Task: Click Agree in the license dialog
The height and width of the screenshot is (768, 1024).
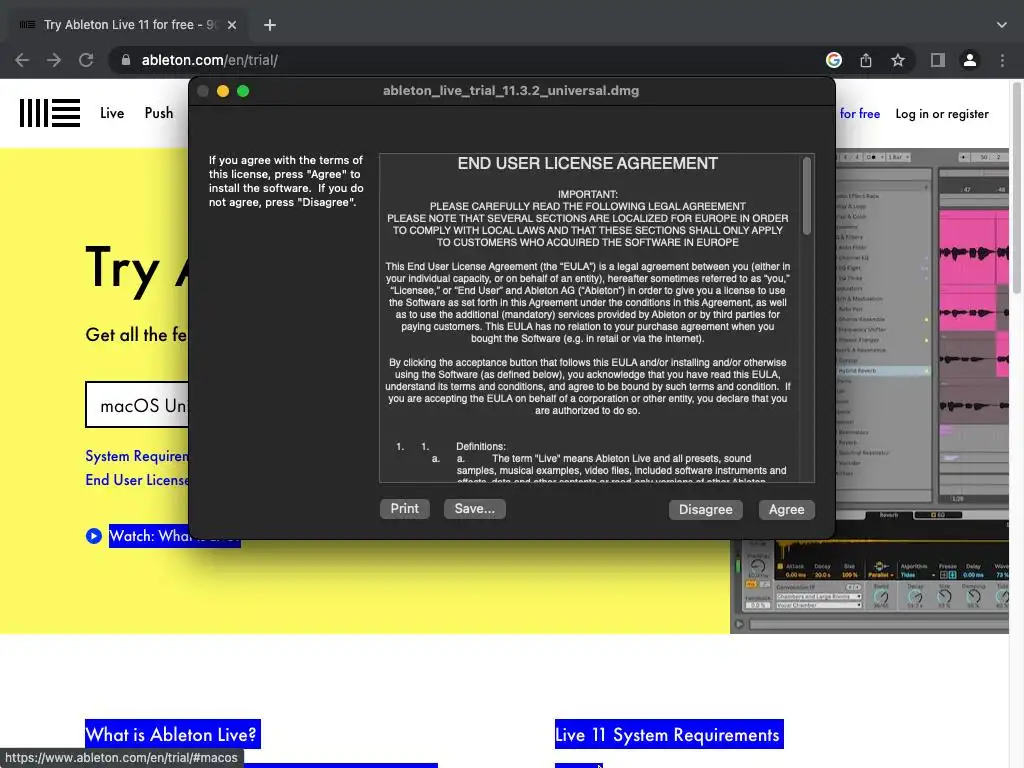Action: coord(786,509)
